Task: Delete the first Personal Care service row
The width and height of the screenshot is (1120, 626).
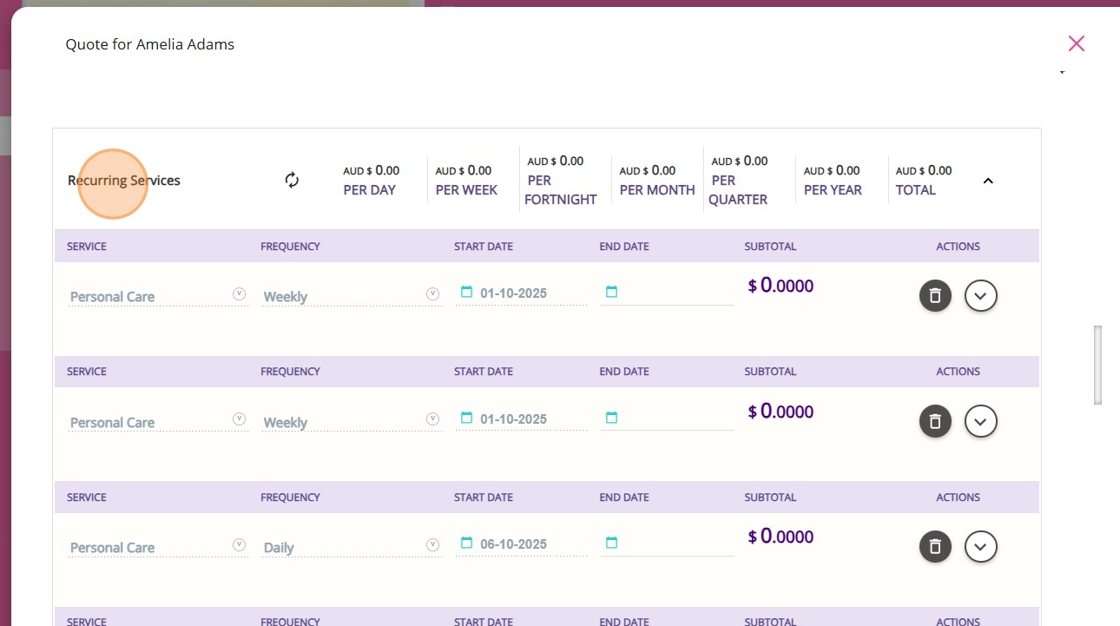Action: point(935,296)
